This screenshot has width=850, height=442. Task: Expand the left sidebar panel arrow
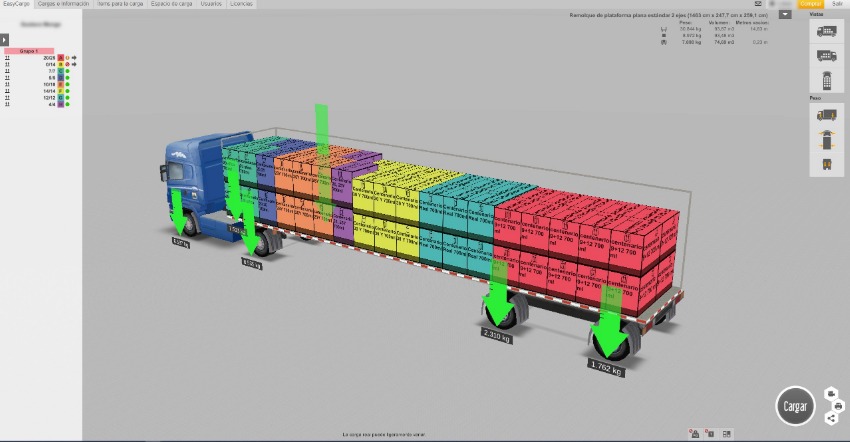[4, 39]
